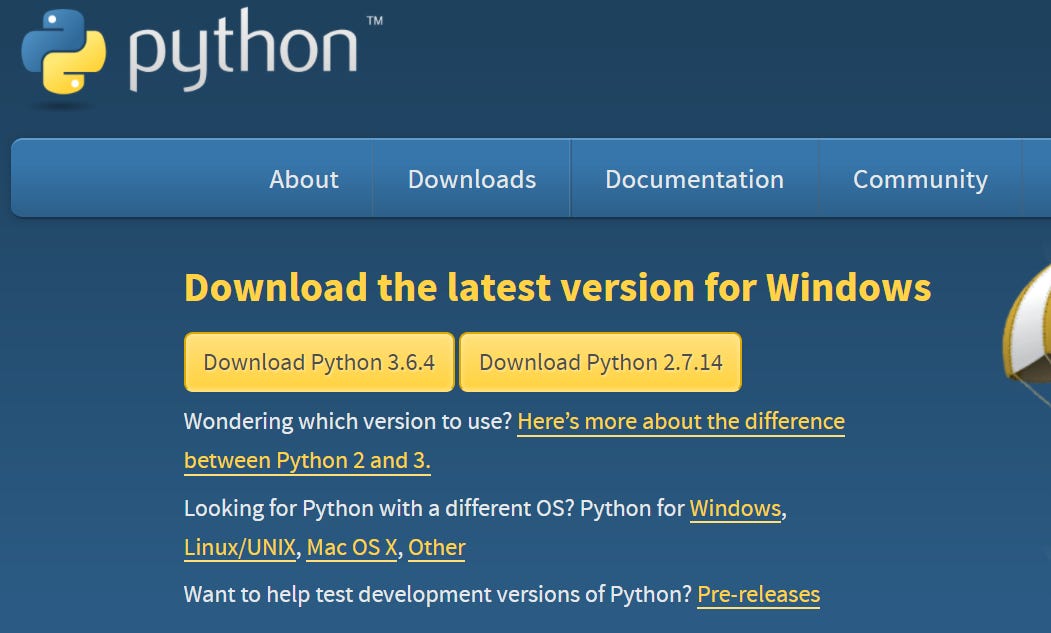This screenshot has height=633, width=1051.
Task: Open the About menu
Action: coord(303,179)
